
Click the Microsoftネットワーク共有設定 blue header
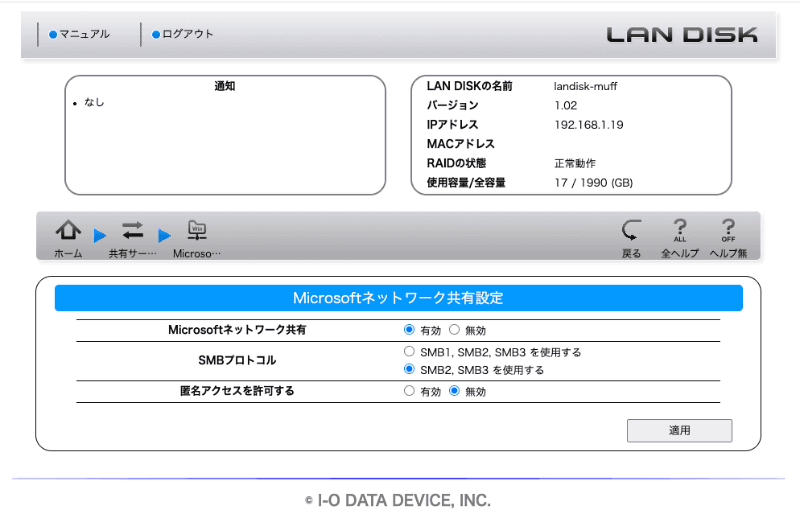398,298
